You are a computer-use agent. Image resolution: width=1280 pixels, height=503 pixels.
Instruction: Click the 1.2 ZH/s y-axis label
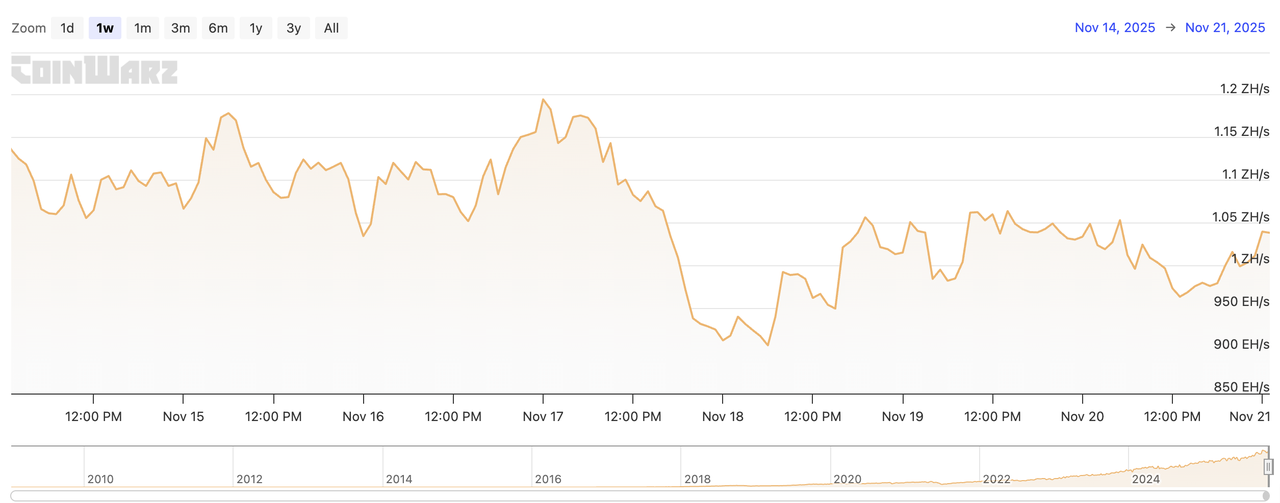[x=1244, y=89]
